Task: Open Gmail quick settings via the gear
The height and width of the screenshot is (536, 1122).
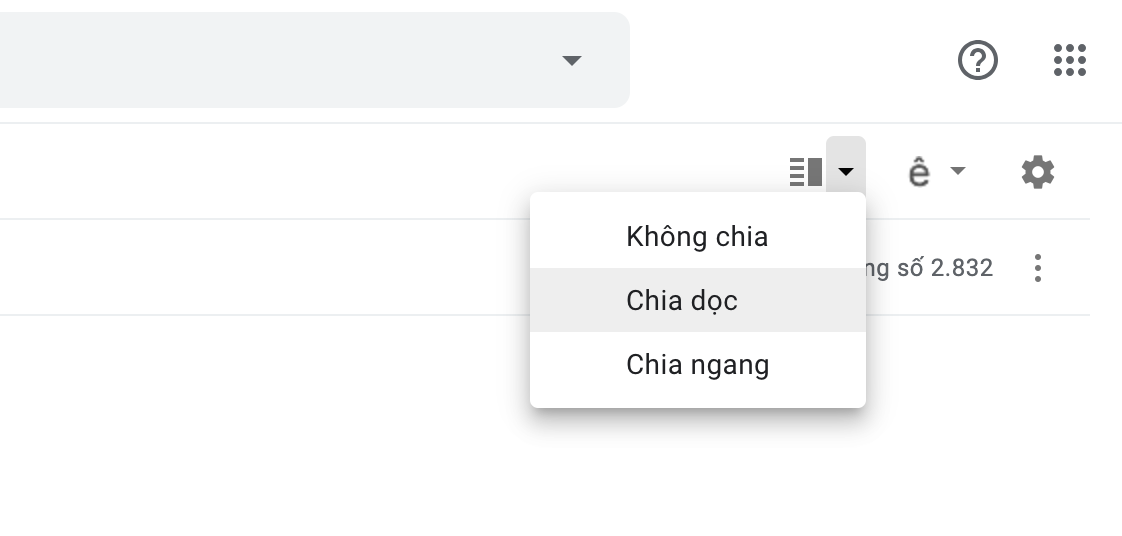Action: pyautogui.click(x=1037, y=172)
